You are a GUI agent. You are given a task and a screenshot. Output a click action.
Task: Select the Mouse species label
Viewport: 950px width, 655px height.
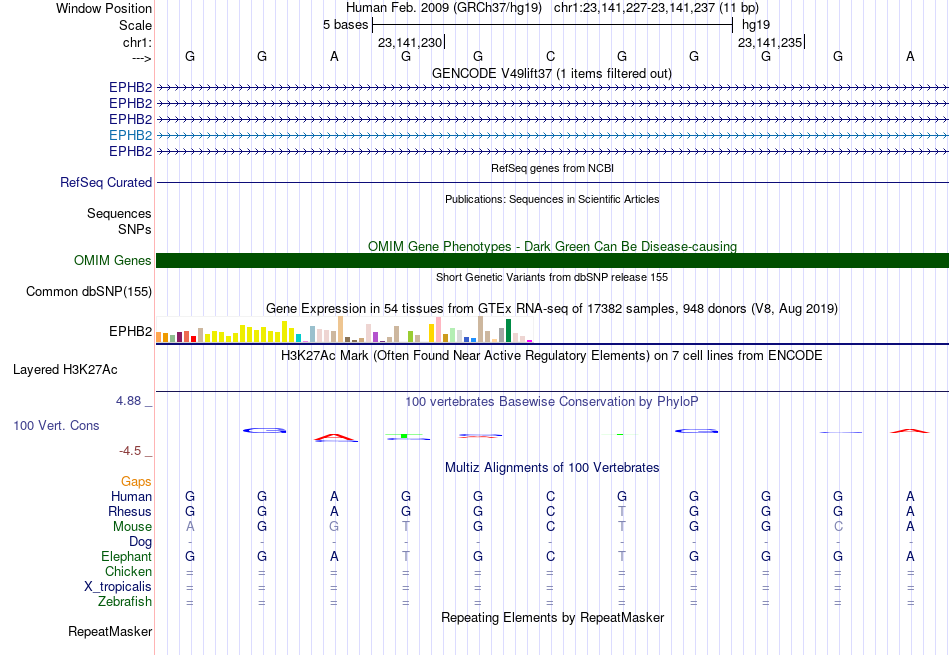coord(132,527)
